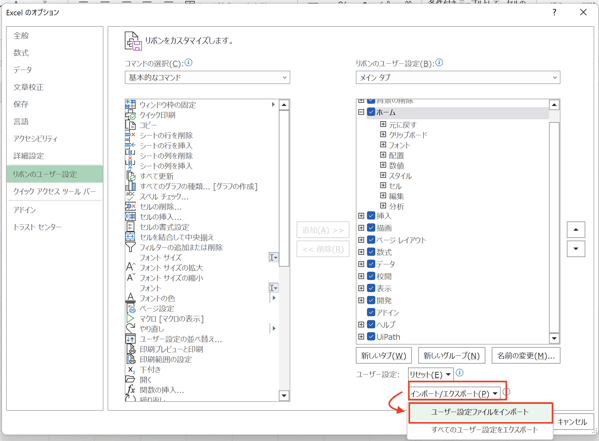This screenshot has height=441, width=599.
Task: Expand the クリップボード group node
Action: pyautogui.click(x=383, y=134)
